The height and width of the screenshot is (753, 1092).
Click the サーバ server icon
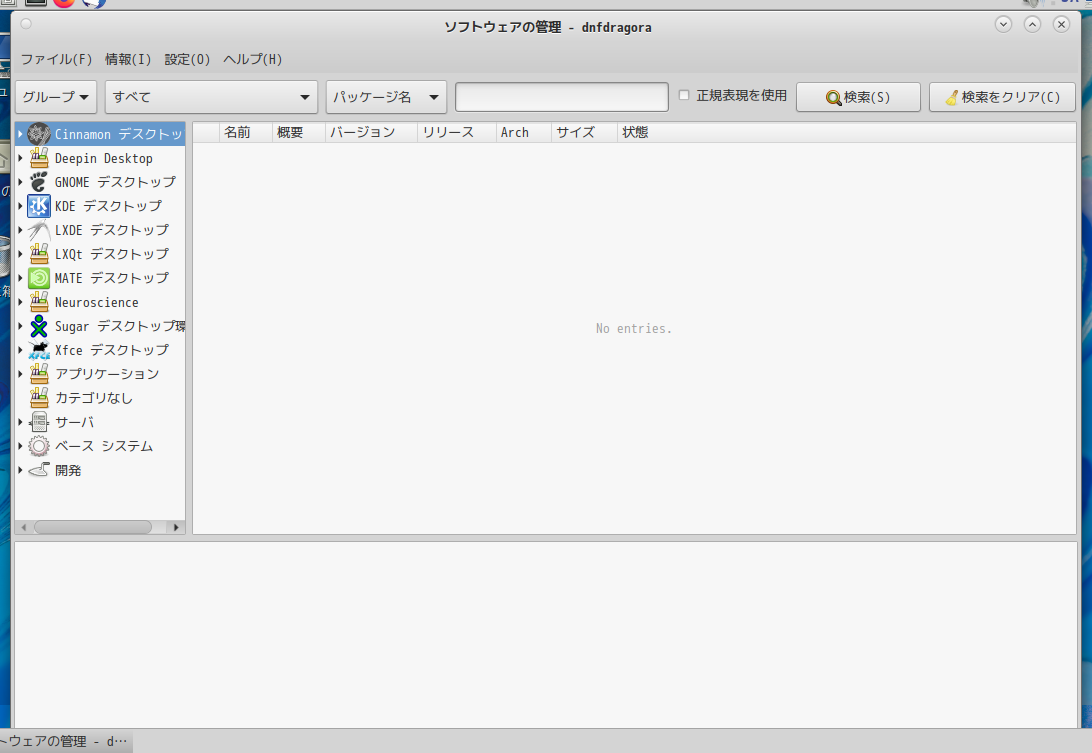[39, 422]
